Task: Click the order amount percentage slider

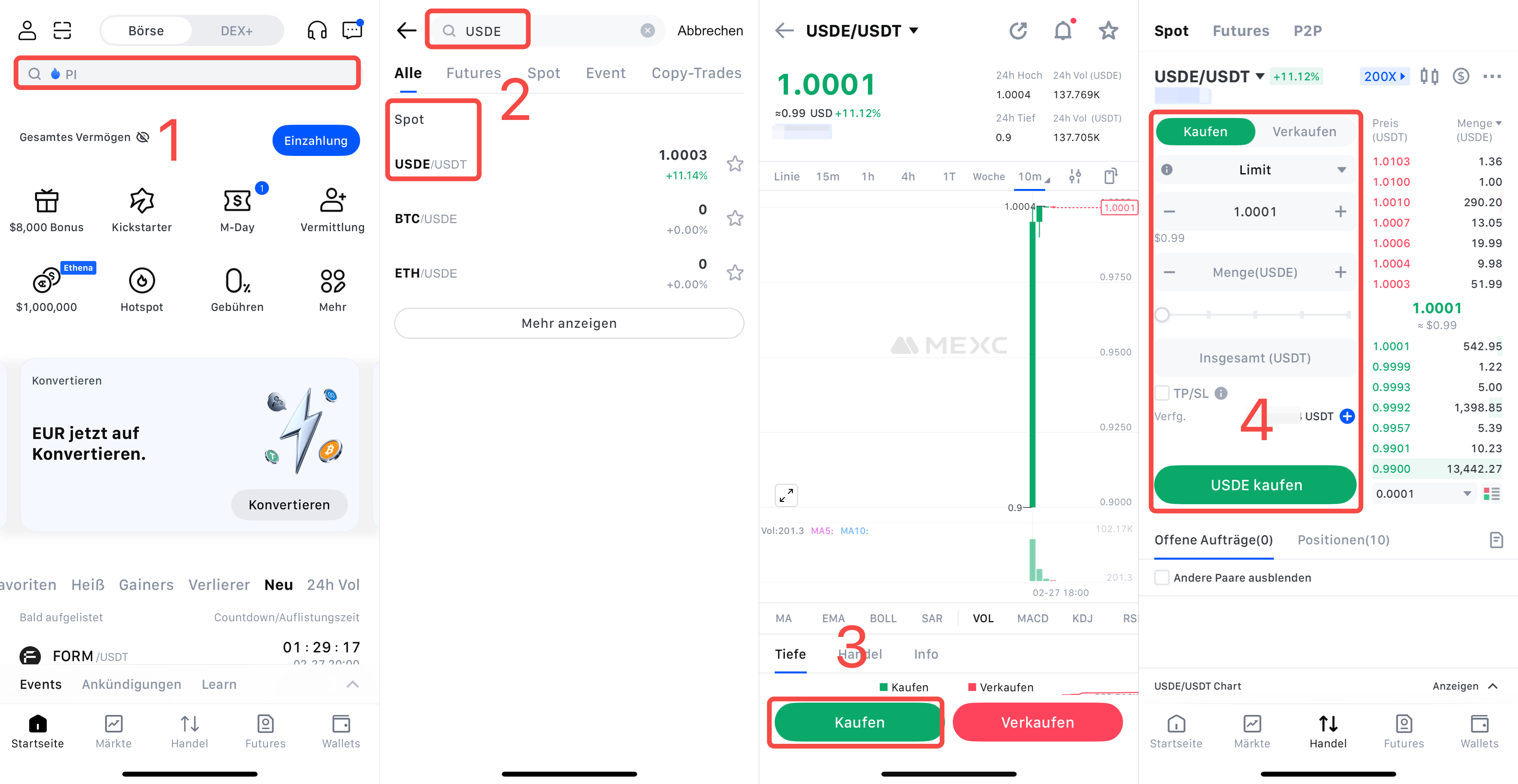Action: [1256, 314]
